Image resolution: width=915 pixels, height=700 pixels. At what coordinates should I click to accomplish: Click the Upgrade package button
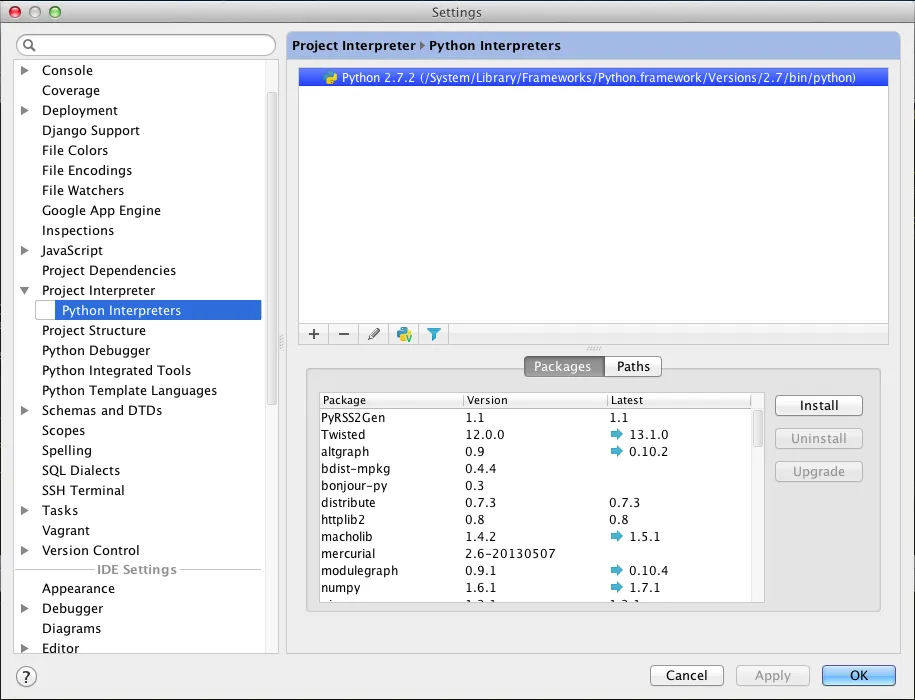[x=819, y=471]
